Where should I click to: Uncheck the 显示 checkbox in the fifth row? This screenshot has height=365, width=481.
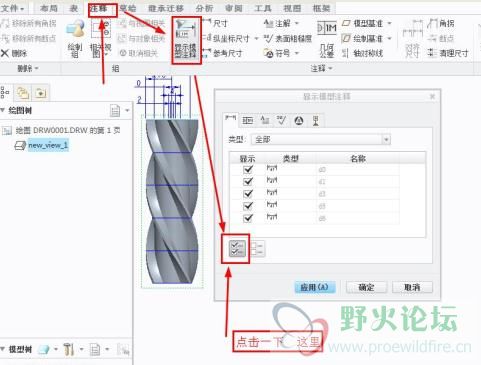click(248, 218)
